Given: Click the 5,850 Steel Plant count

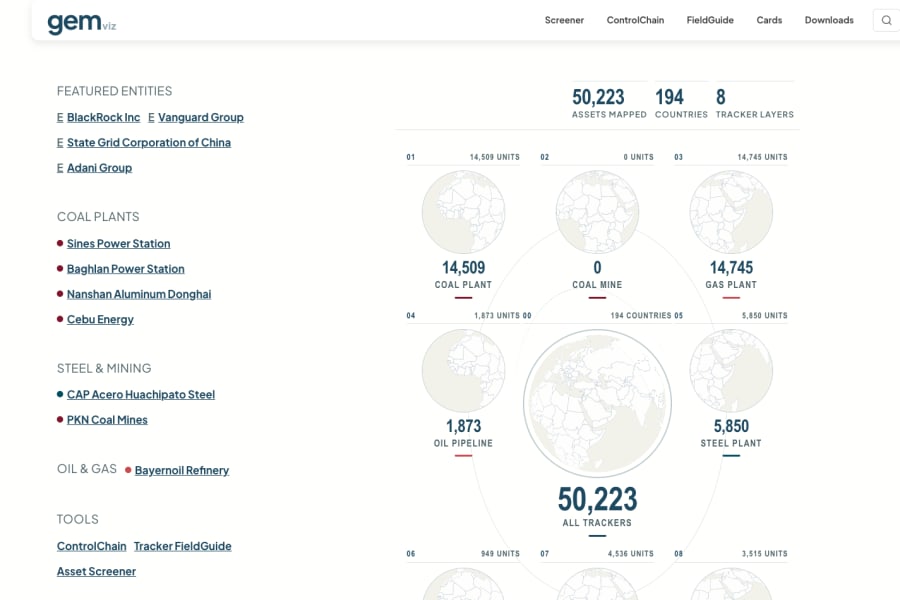Looking at the screenshot, I should 731,426.
